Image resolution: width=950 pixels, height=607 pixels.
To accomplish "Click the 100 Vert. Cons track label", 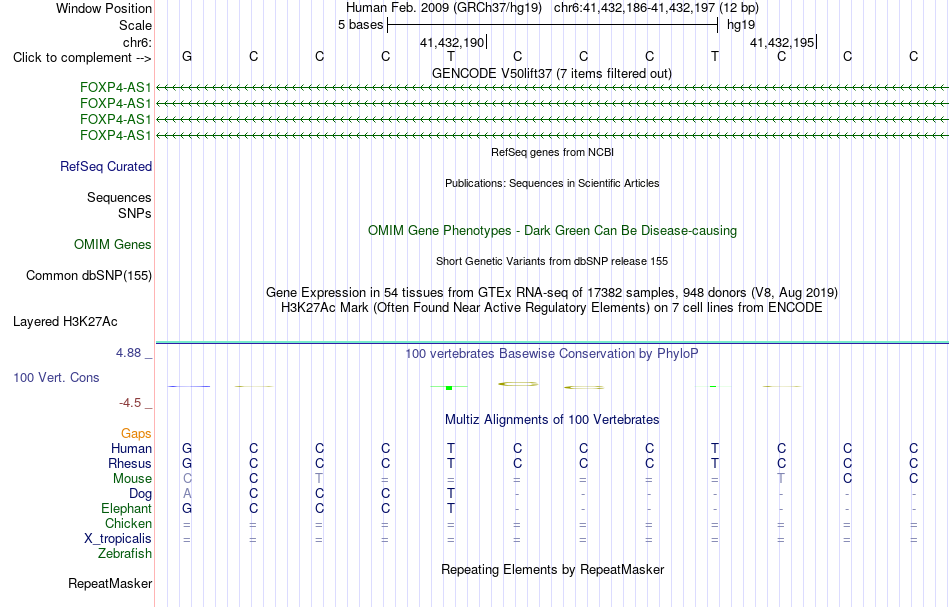I will coord(56,377).
